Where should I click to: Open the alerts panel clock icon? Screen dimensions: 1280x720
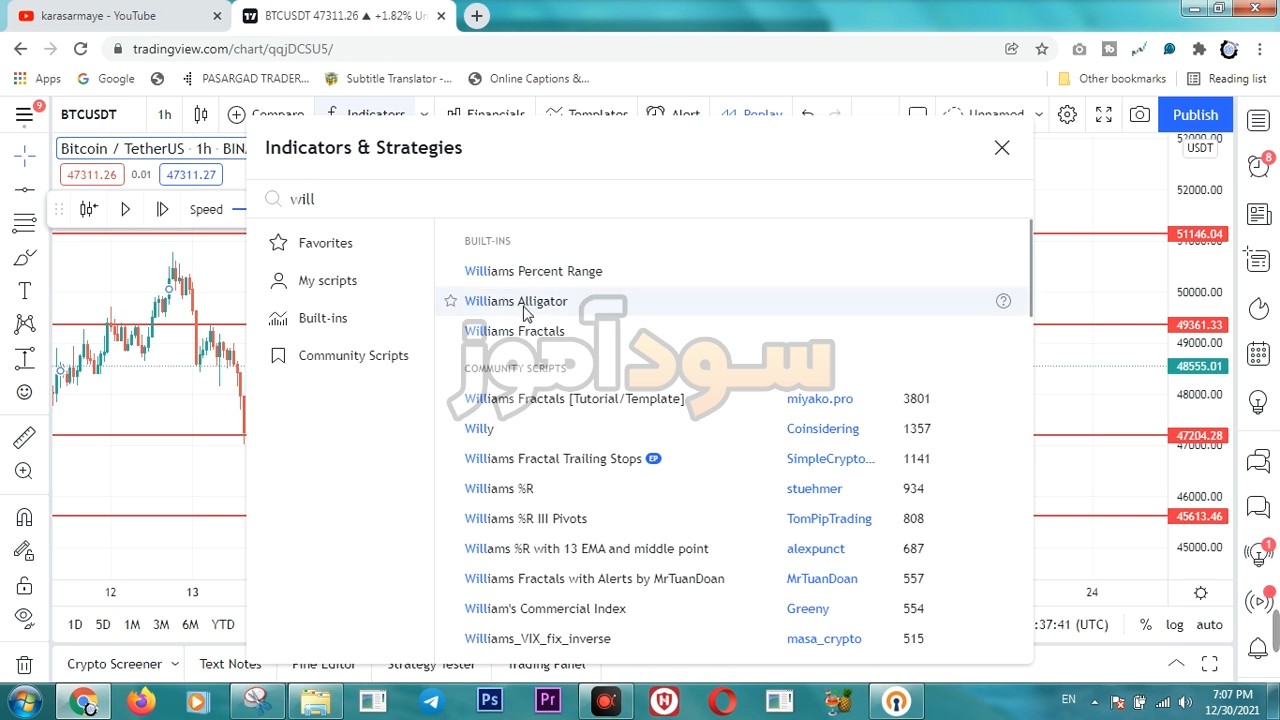click(x=1258, y=165)
